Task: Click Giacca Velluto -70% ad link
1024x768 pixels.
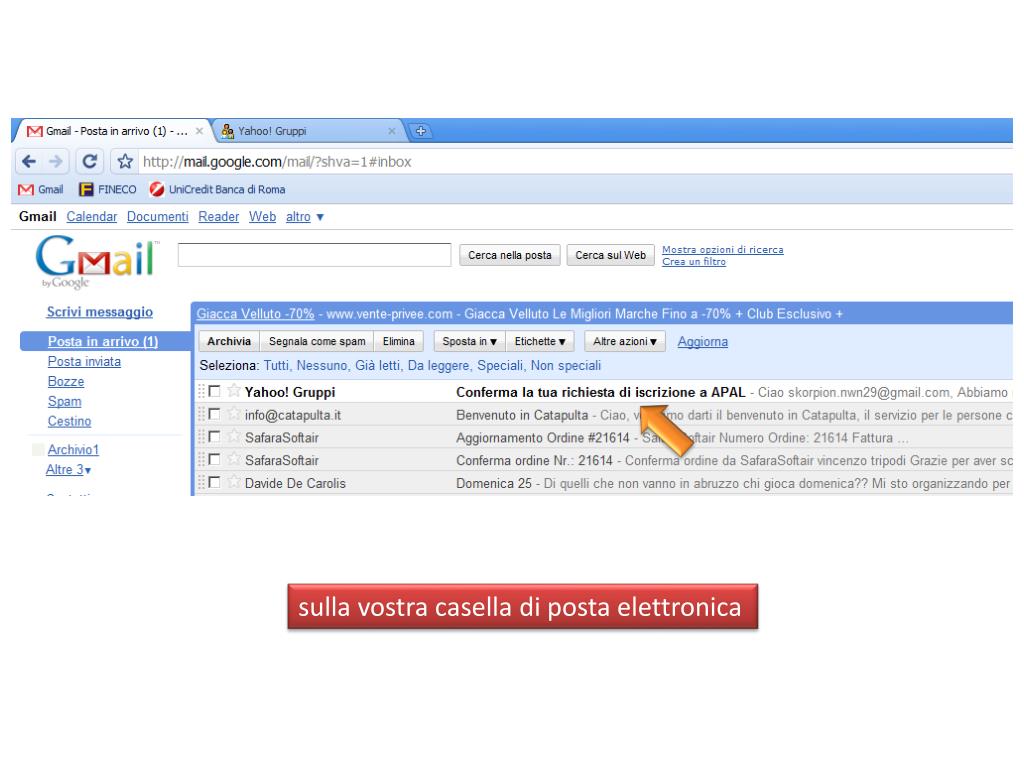Action: [x=255, y=314]
